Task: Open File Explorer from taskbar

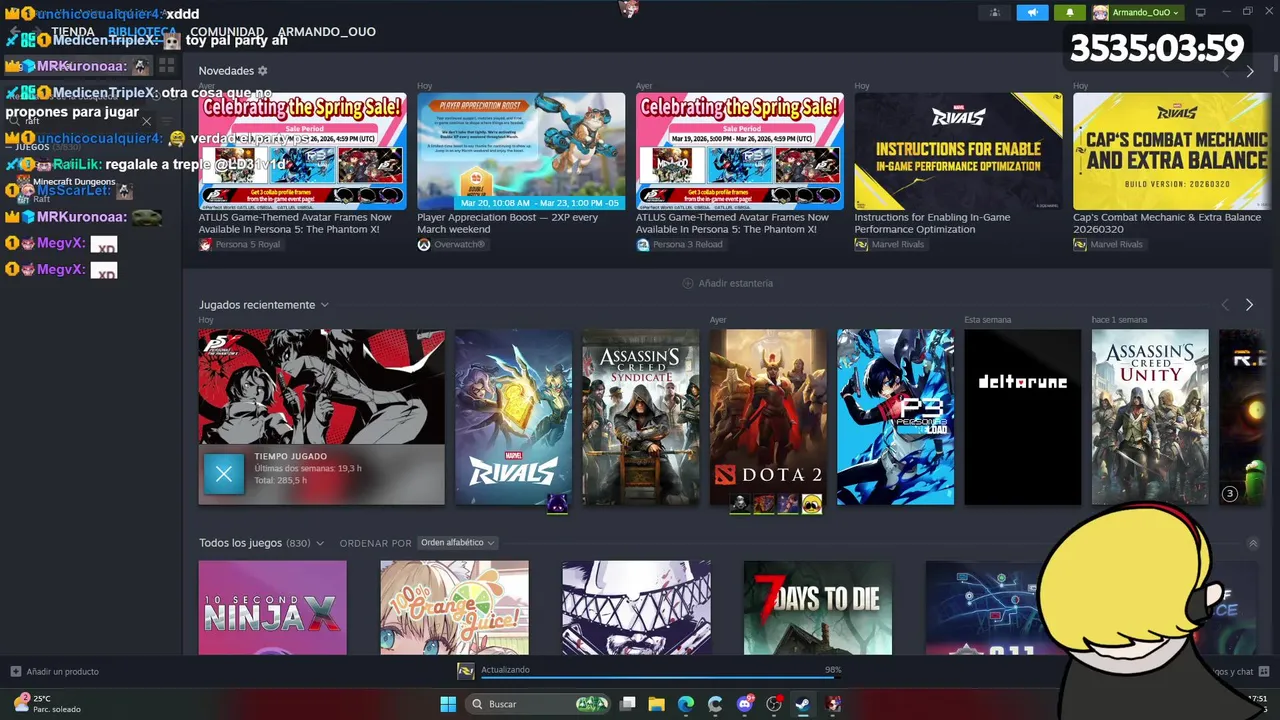Action: (657, 704)
